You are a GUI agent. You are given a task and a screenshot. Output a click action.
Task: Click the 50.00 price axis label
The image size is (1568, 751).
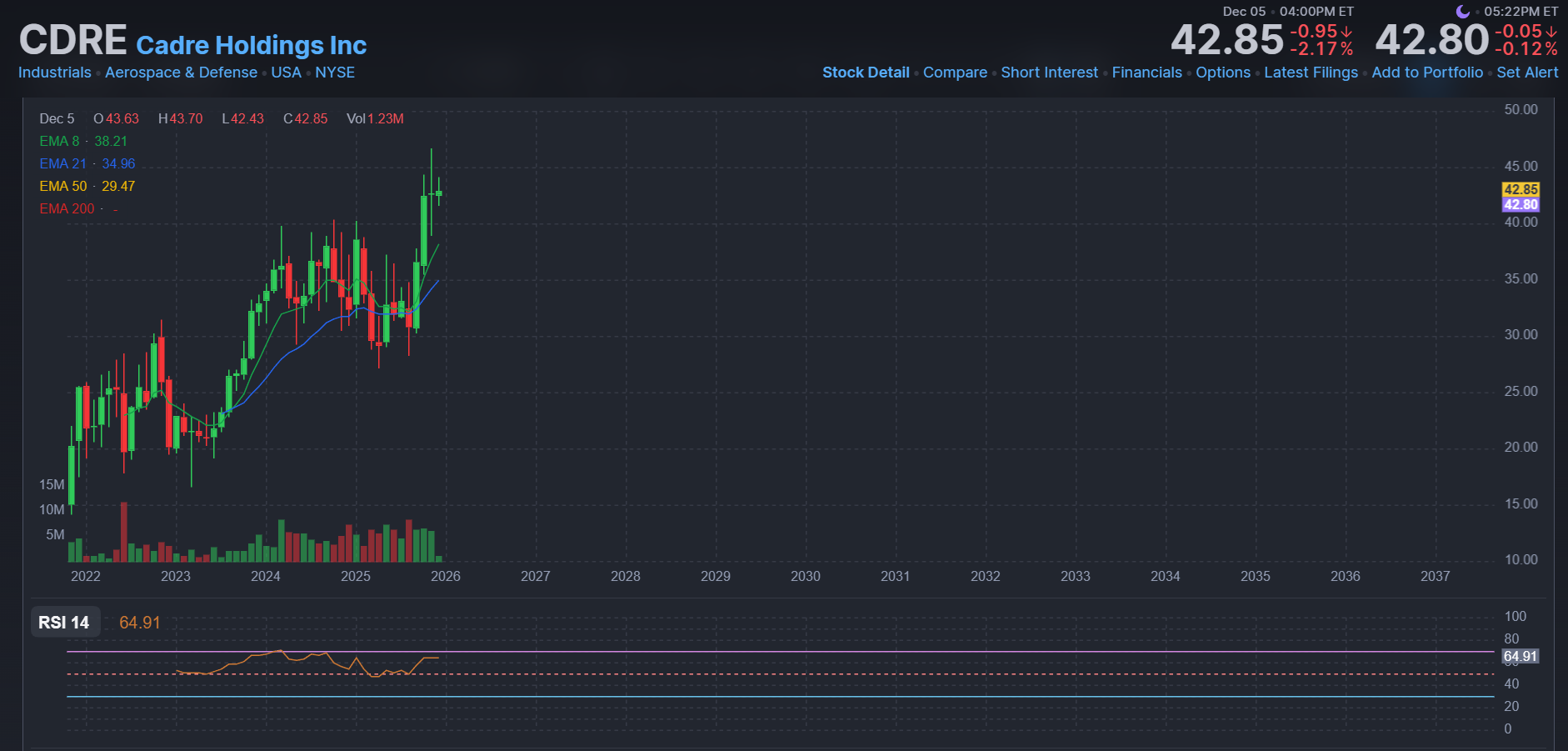coord(1521,110)
